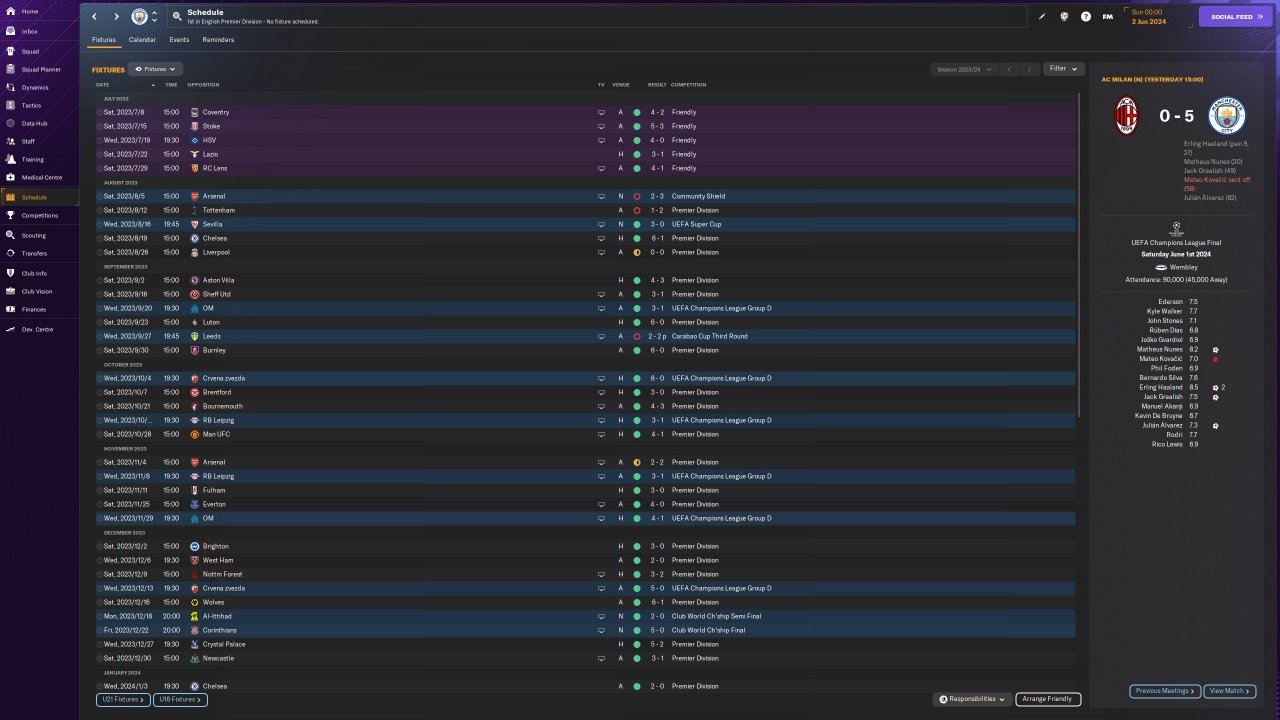Expand the Responsibilities dropdown

coord(973,699)
